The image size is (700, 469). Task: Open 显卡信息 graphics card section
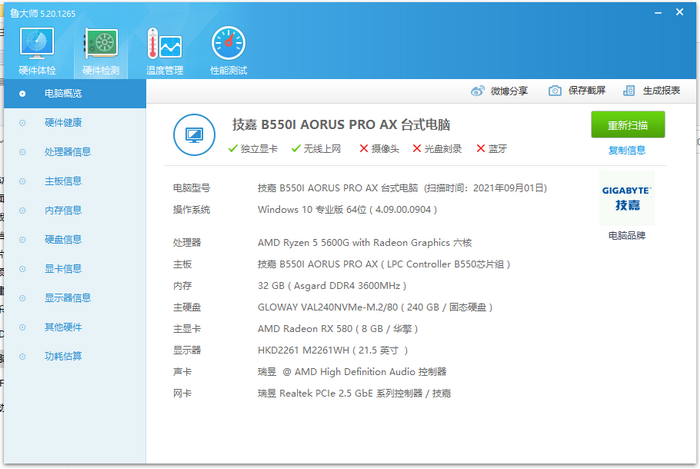[63, 268]
